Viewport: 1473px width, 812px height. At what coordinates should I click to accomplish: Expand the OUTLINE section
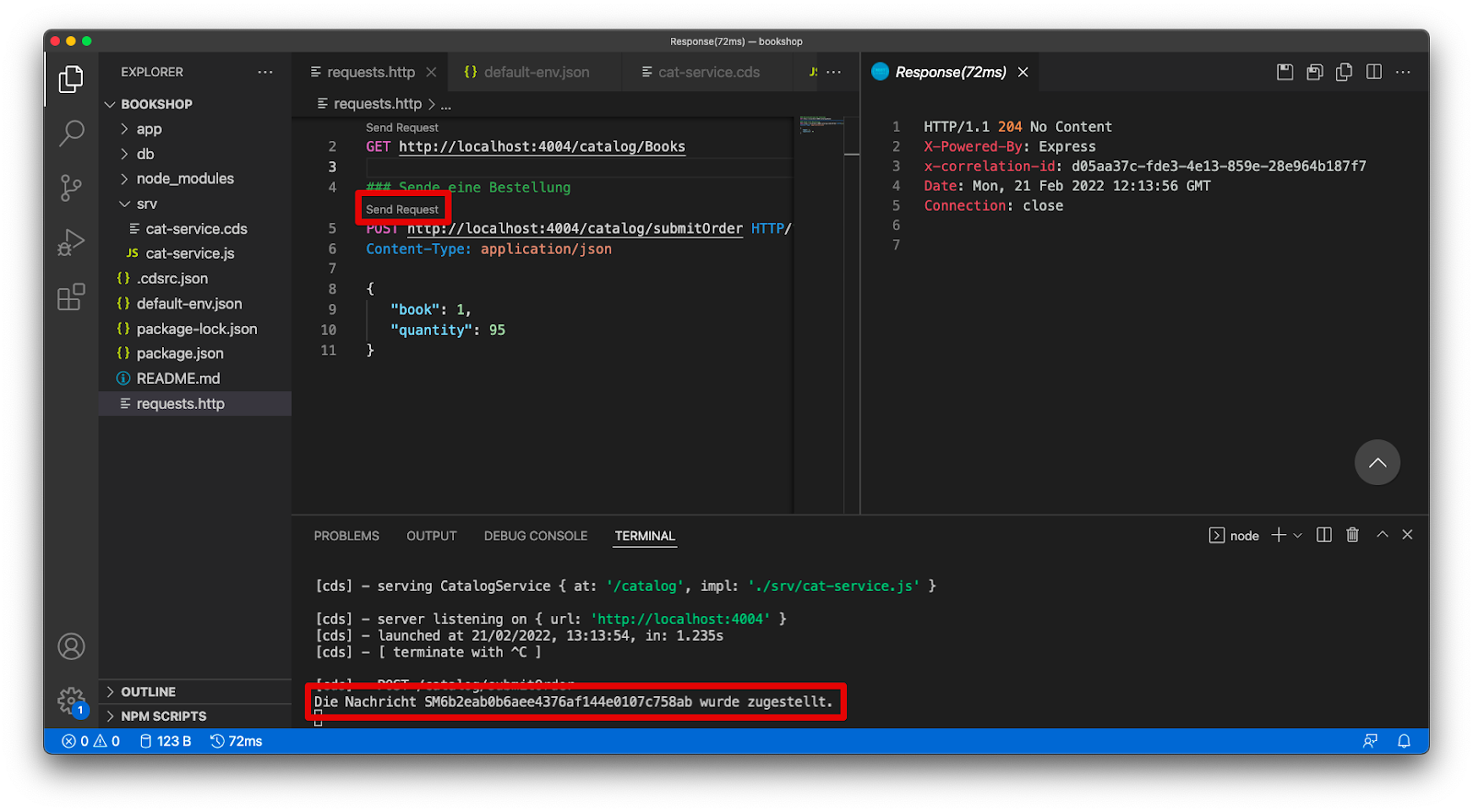[x=195, y=691]
